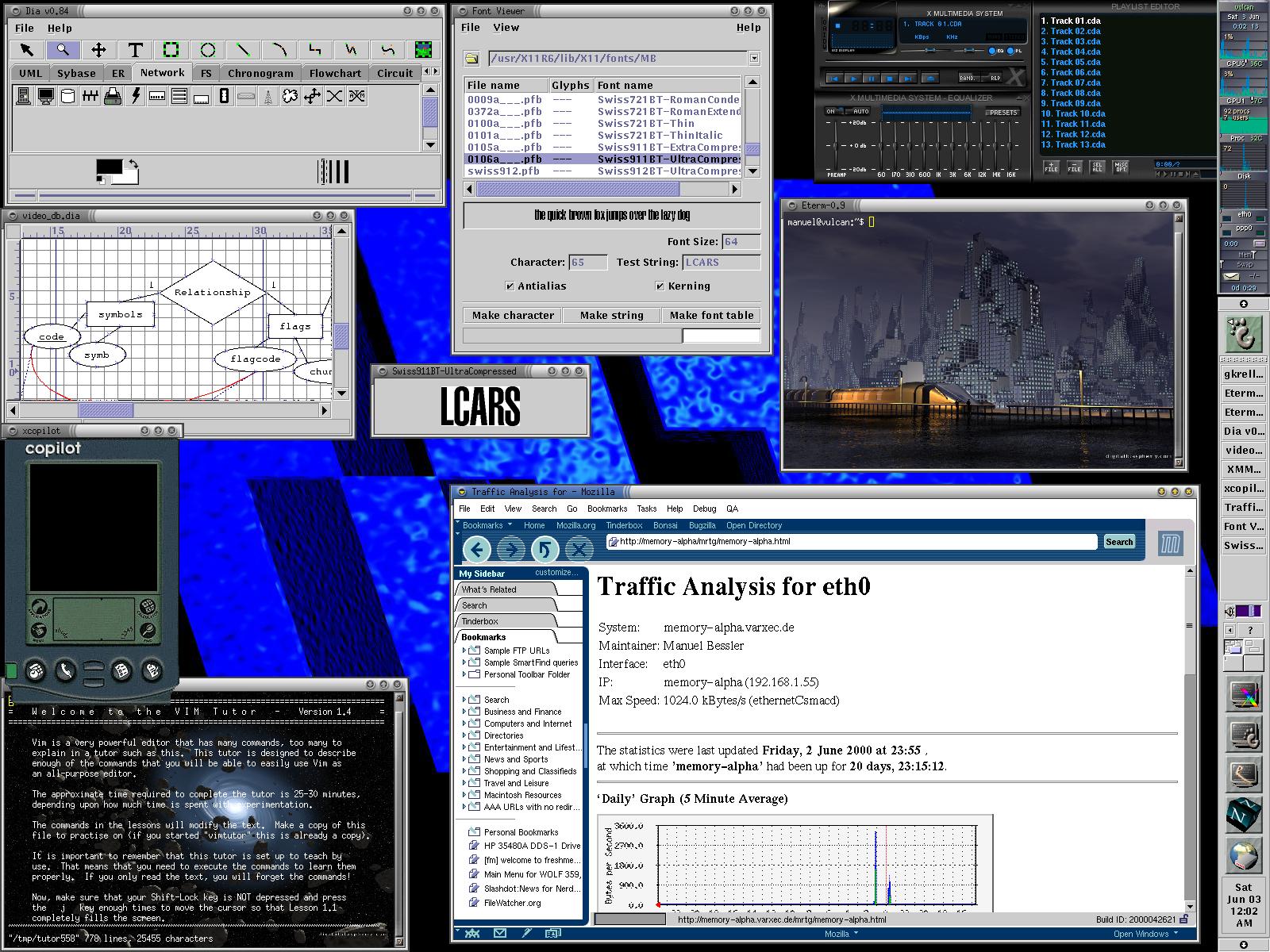Click the Make character button
This screenshot has height=952, width=1270.
pyautogui.click(x=513, y=315)
